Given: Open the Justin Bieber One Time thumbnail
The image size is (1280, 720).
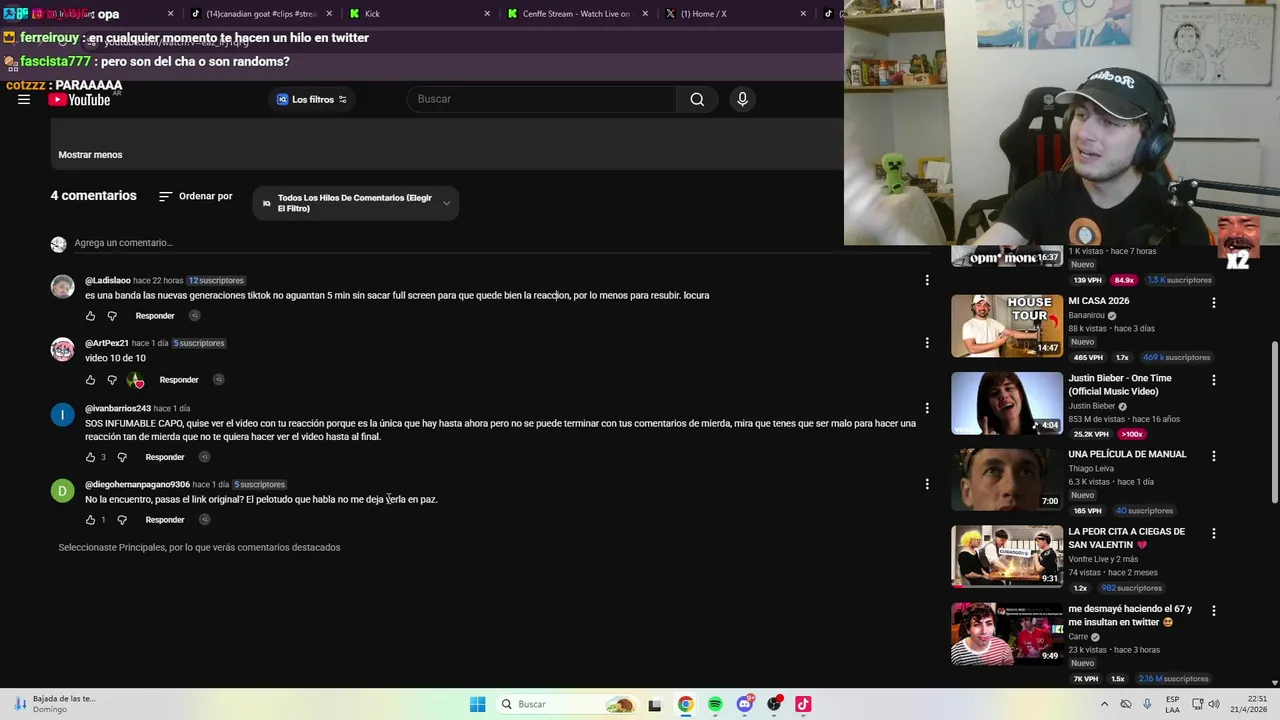Looking at the screenshot, I should pos(1007,403).
